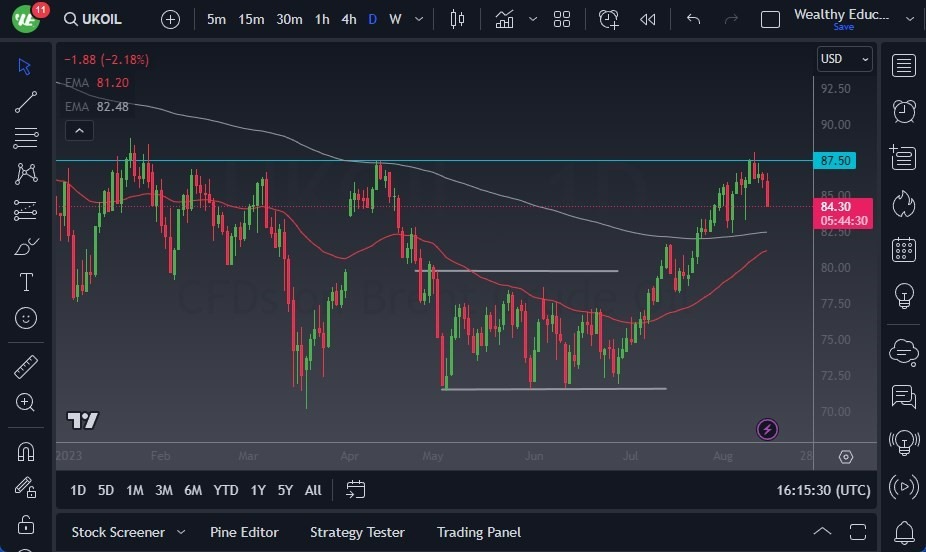This screenshot has width=926, height=552.
Task: Select the daily D timeframe
Action: 372,19
